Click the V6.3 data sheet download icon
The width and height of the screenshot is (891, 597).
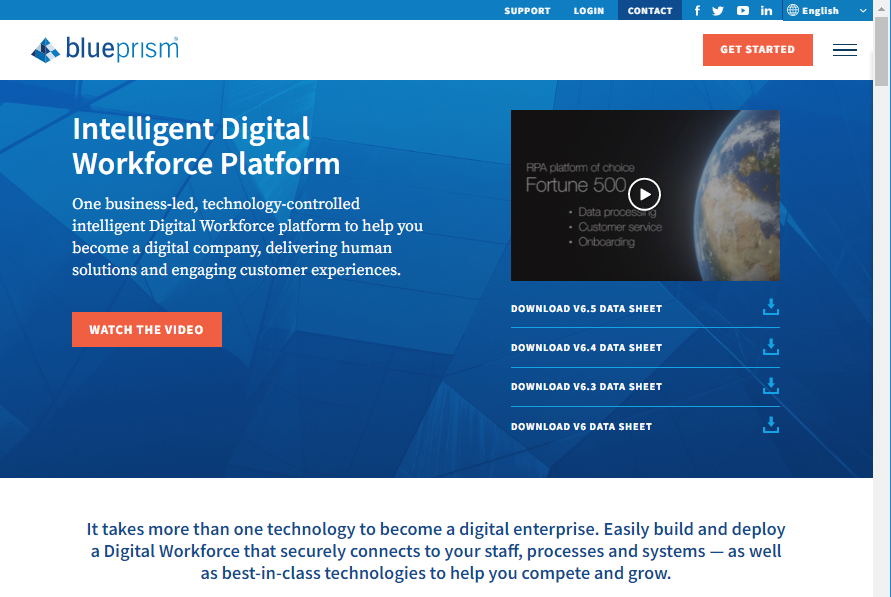(771, 386)
